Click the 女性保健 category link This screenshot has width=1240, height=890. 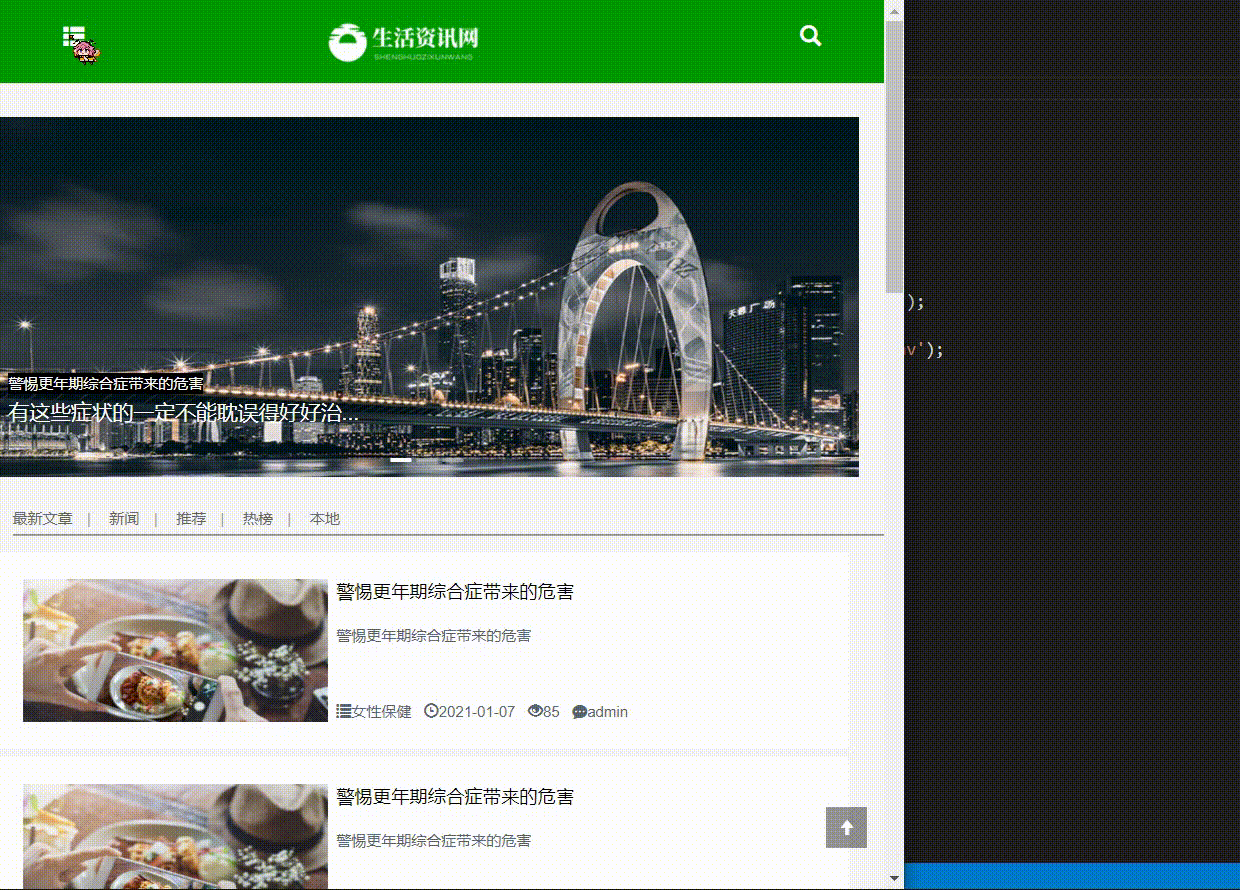click(381, 712)
